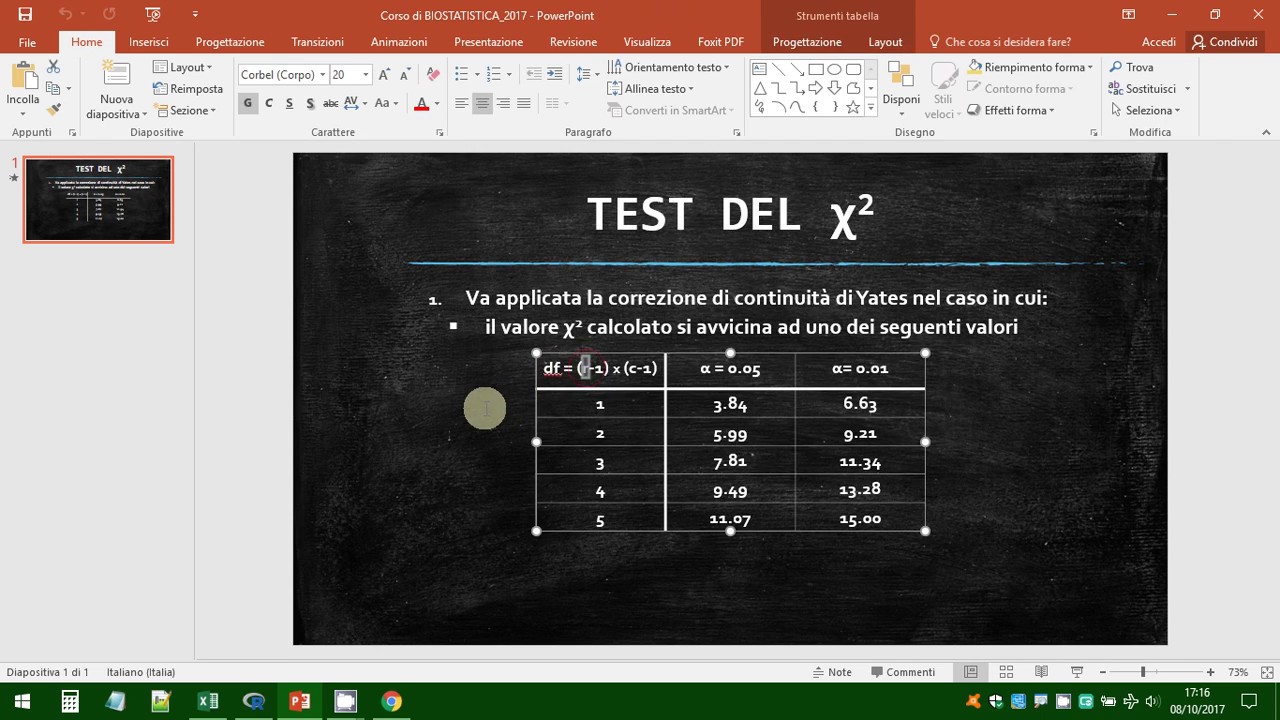
Task: Increase font size with the larger A icon
Action: (x=385, y=74)
